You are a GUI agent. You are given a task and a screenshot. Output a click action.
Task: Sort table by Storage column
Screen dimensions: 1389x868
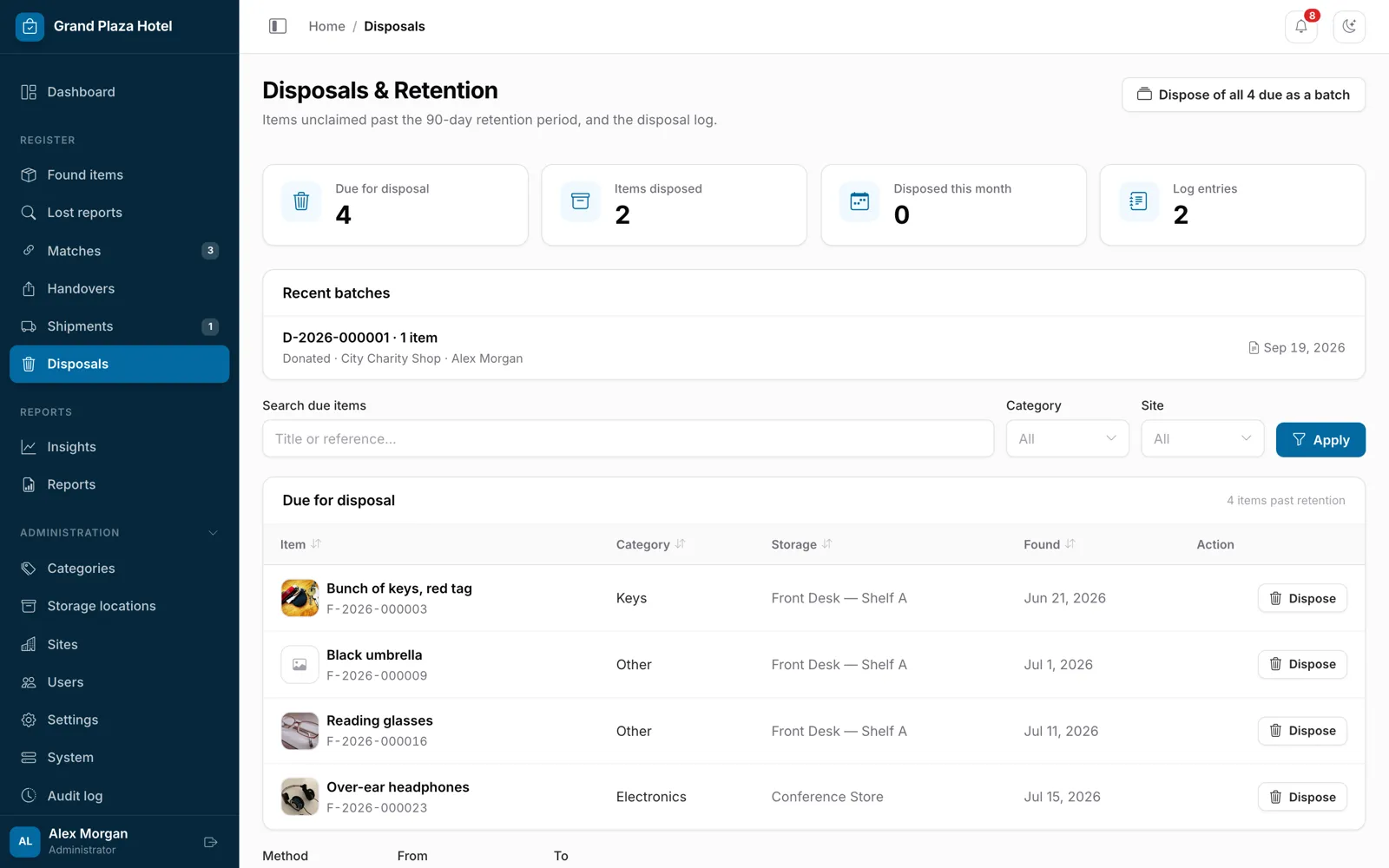tap(801, 544)
